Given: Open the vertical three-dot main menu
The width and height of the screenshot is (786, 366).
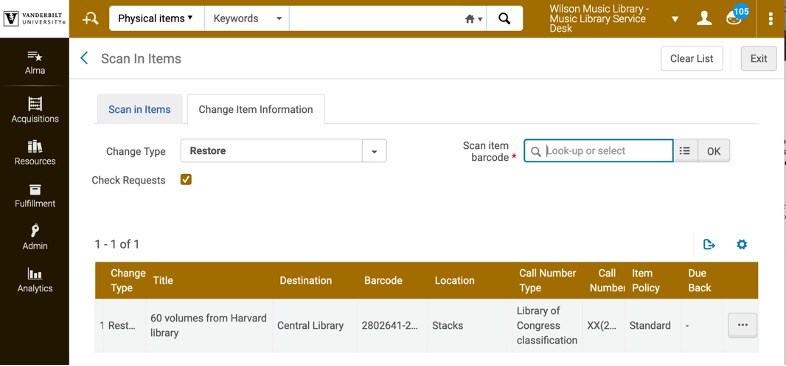Looking at the screenshot, I should click(x=770, y=19).
